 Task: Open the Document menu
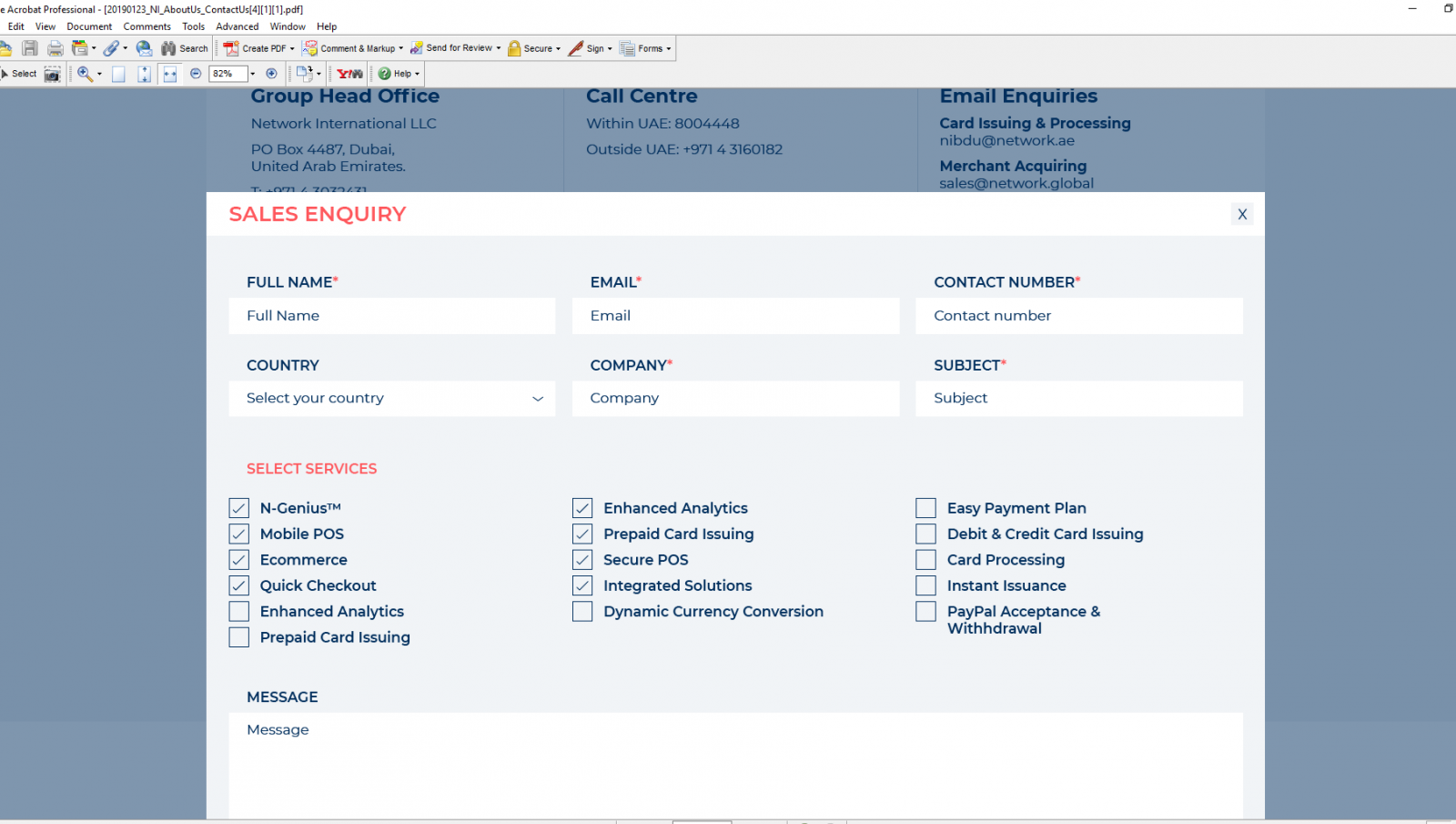pos(89,26)
